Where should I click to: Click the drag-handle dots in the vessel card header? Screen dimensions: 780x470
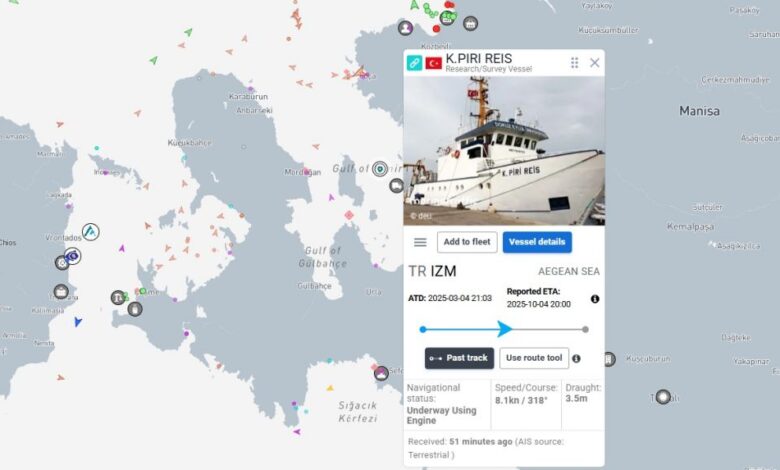tap(575, 63)
